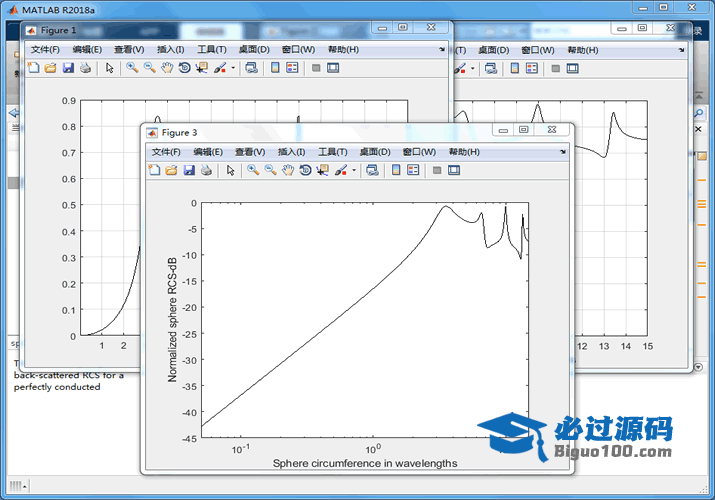Open 文件(F) menu in Figure 1
Screen dimensions: 715x500
pyautogui.click(x=45, y=49)
